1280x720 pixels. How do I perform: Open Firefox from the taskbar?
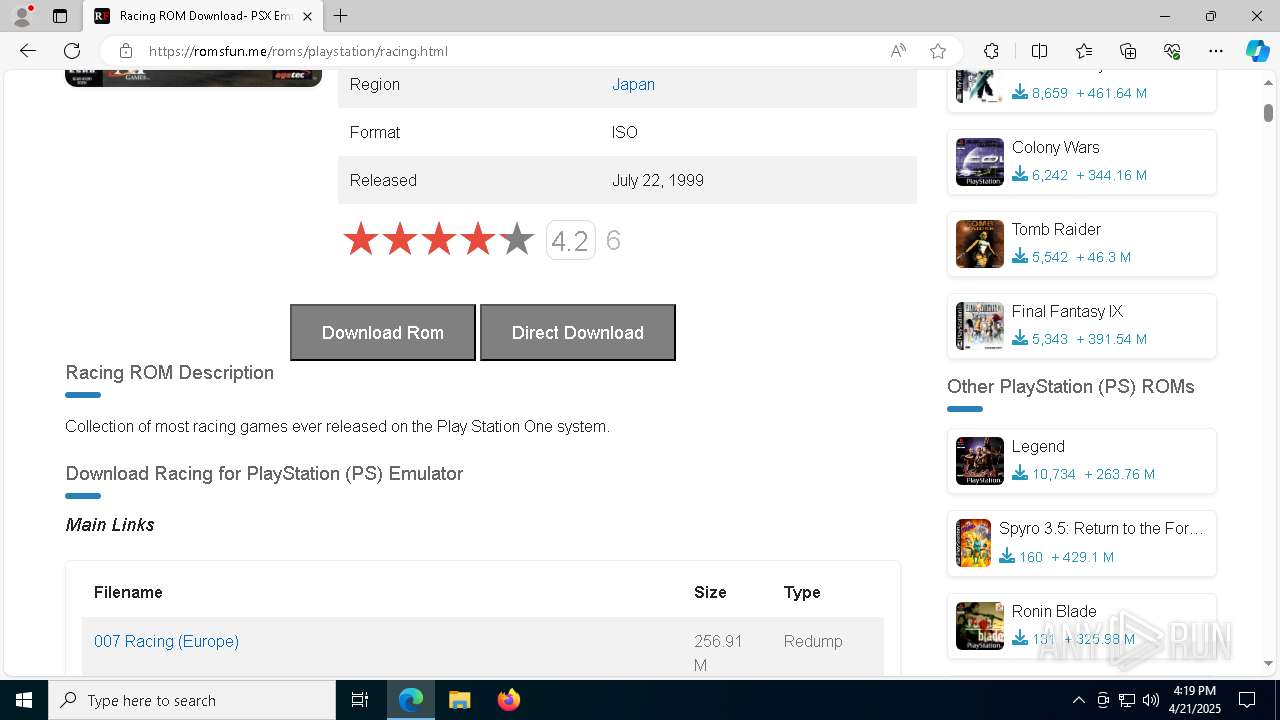pyautogui.click(x=508, y=700)
